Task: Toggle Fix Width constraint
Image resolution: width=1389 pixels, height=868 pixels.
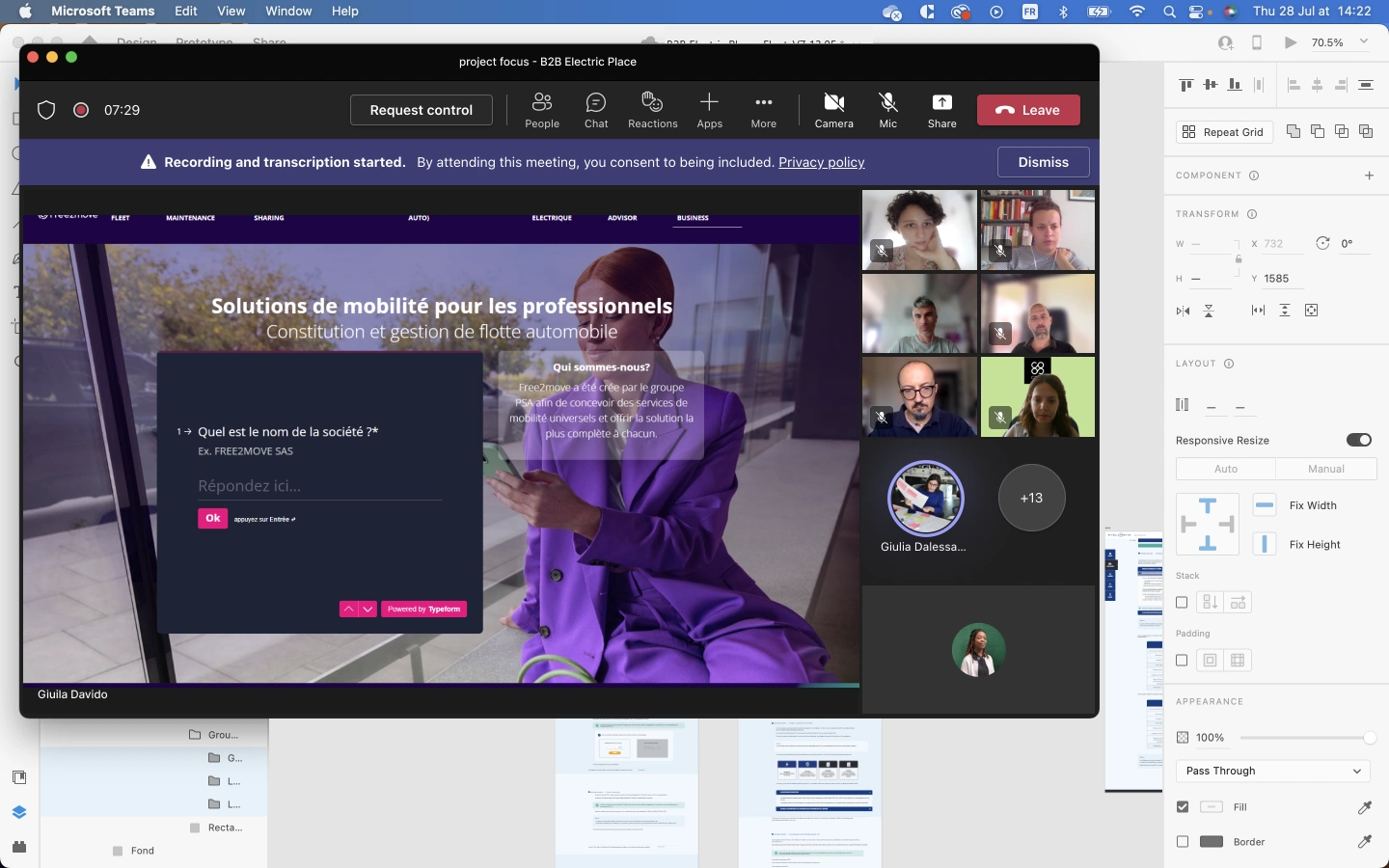Action: pyautogui.click(x=1265, y=505)
